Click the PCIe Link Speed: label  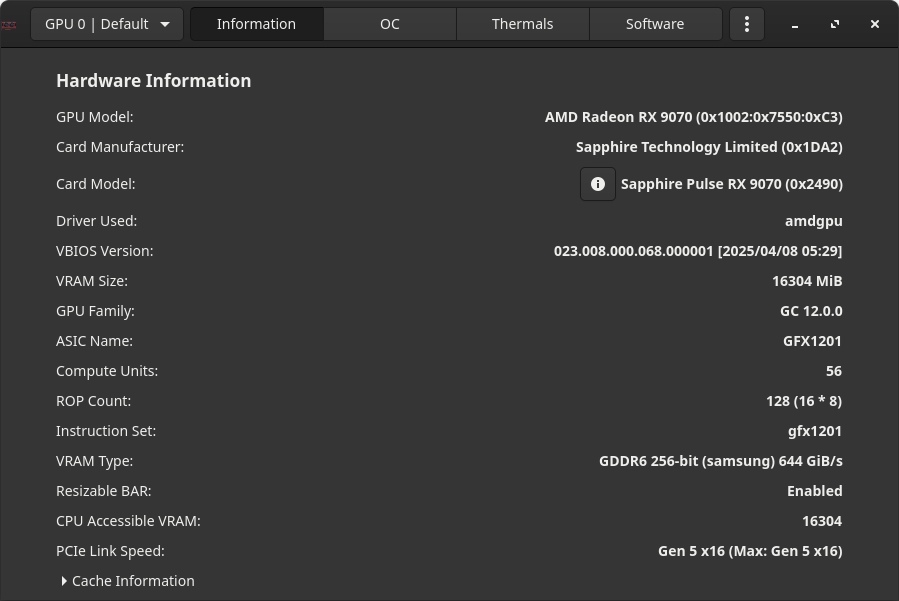[x=110, y=551]
